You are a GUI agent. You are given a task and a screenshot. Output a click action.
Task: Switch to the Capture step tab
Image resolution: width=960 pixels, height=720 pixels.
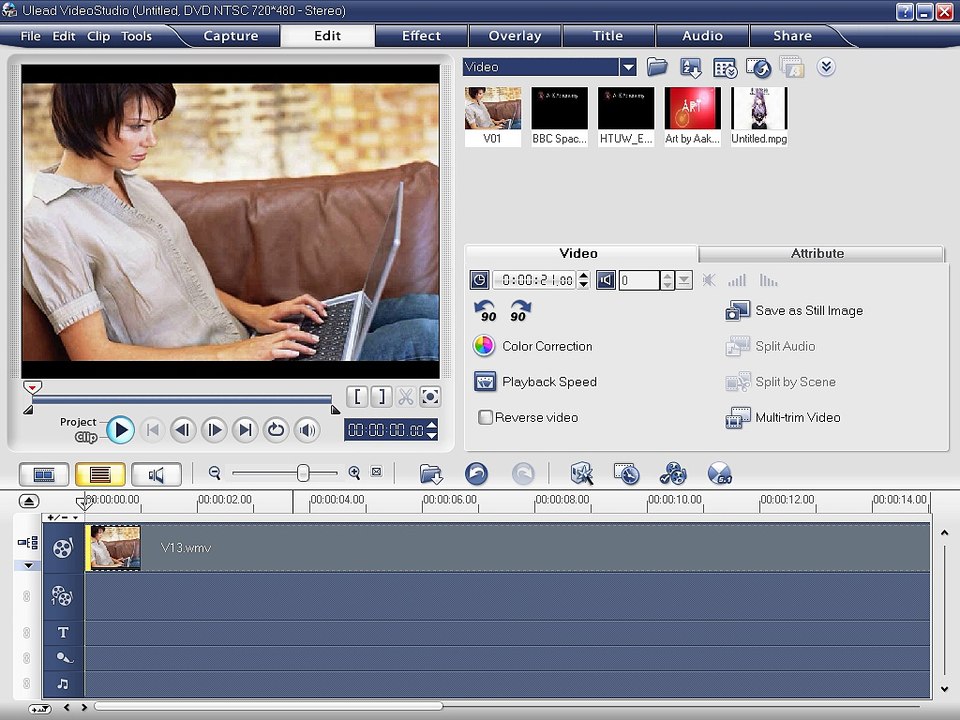click(230, 36)
